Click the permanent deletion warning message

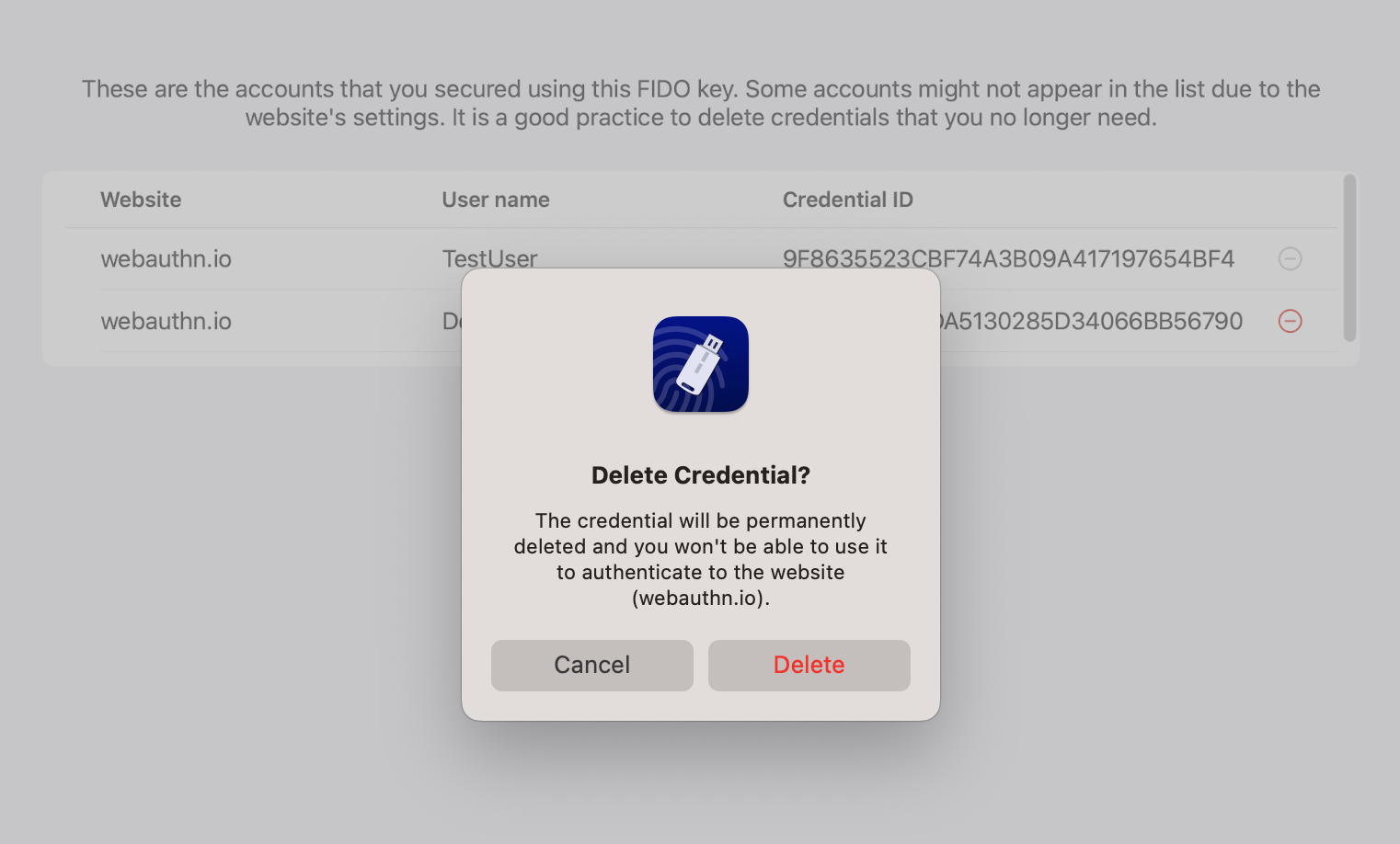pos(700,546)
